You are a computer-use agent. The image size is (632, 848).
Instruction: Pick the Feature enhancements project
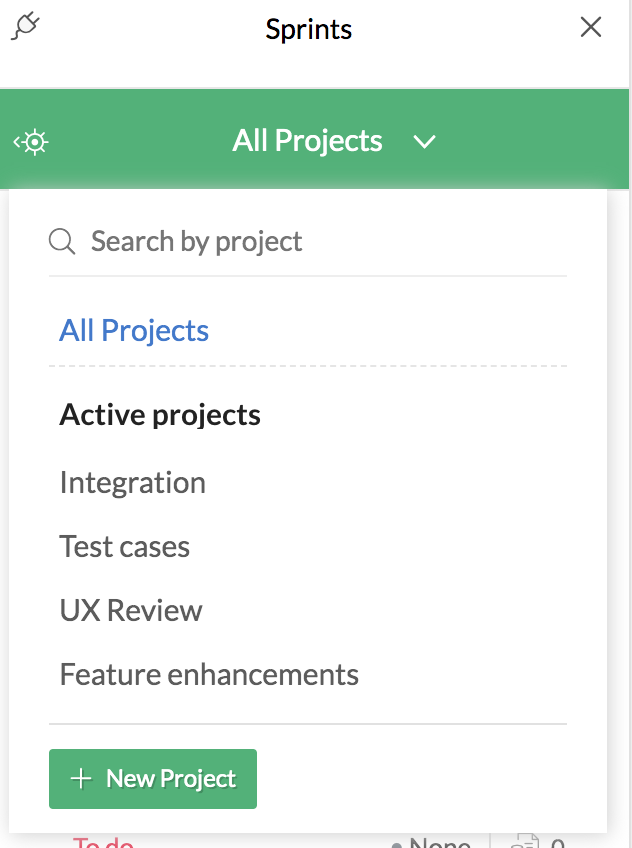tap(209, 675)
